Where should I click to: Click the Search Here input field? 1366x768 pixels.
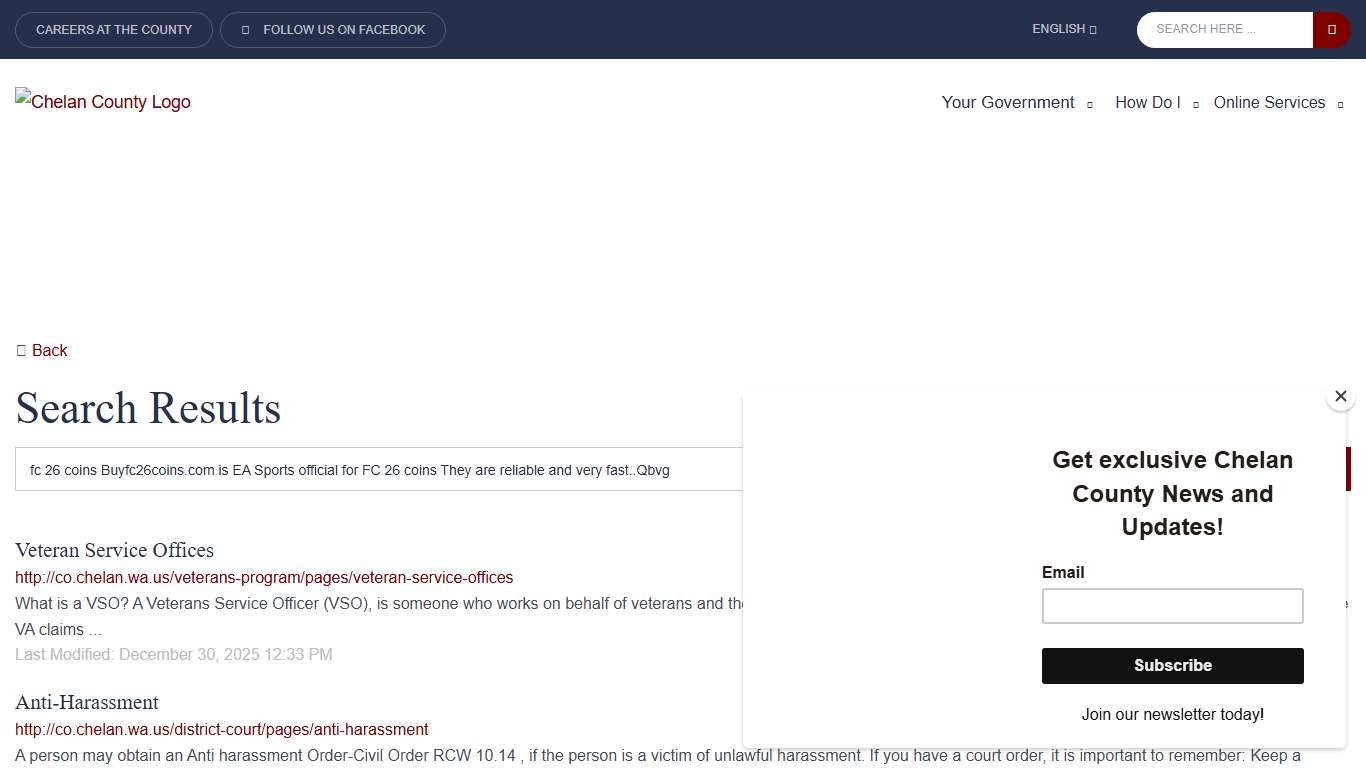tap(1225, 30)
